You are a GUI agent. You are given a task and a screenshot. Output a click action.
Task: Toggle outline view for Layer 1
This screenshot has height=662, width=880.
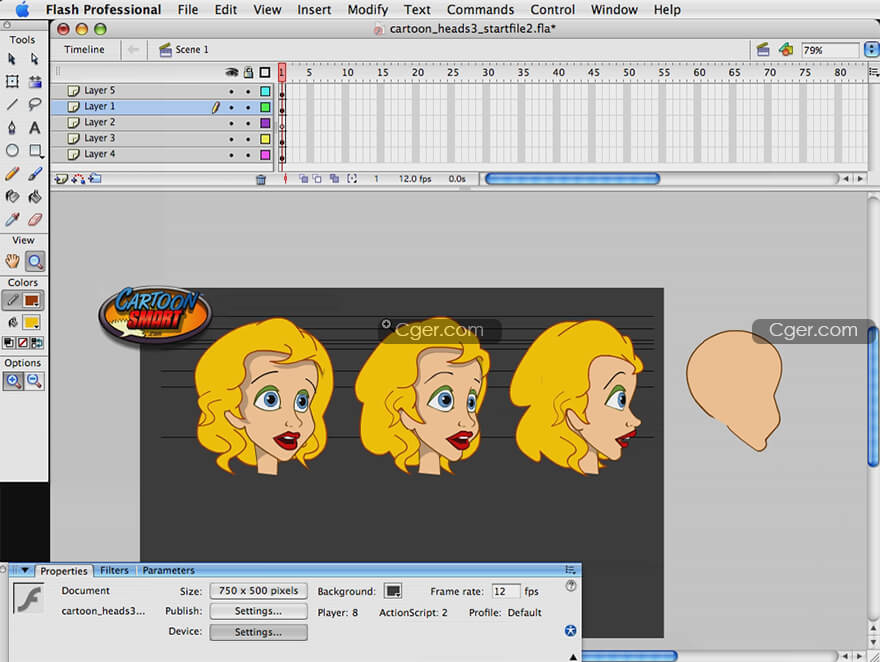(265, 107)
